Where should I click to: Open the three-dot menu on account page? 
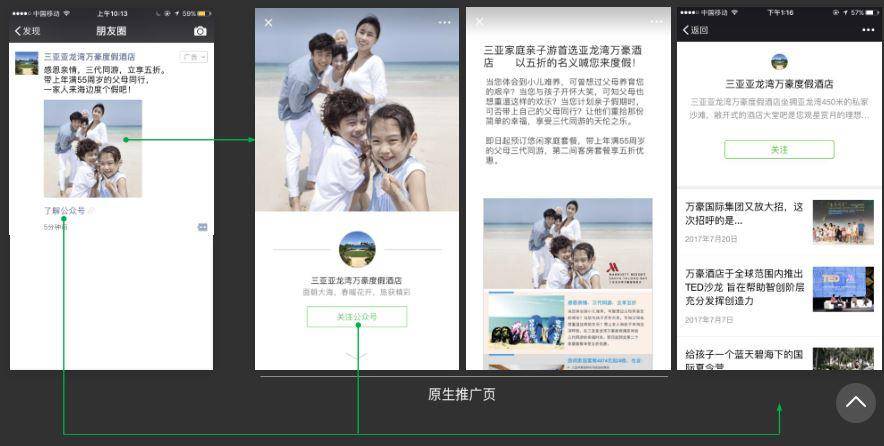pos(868,30)
